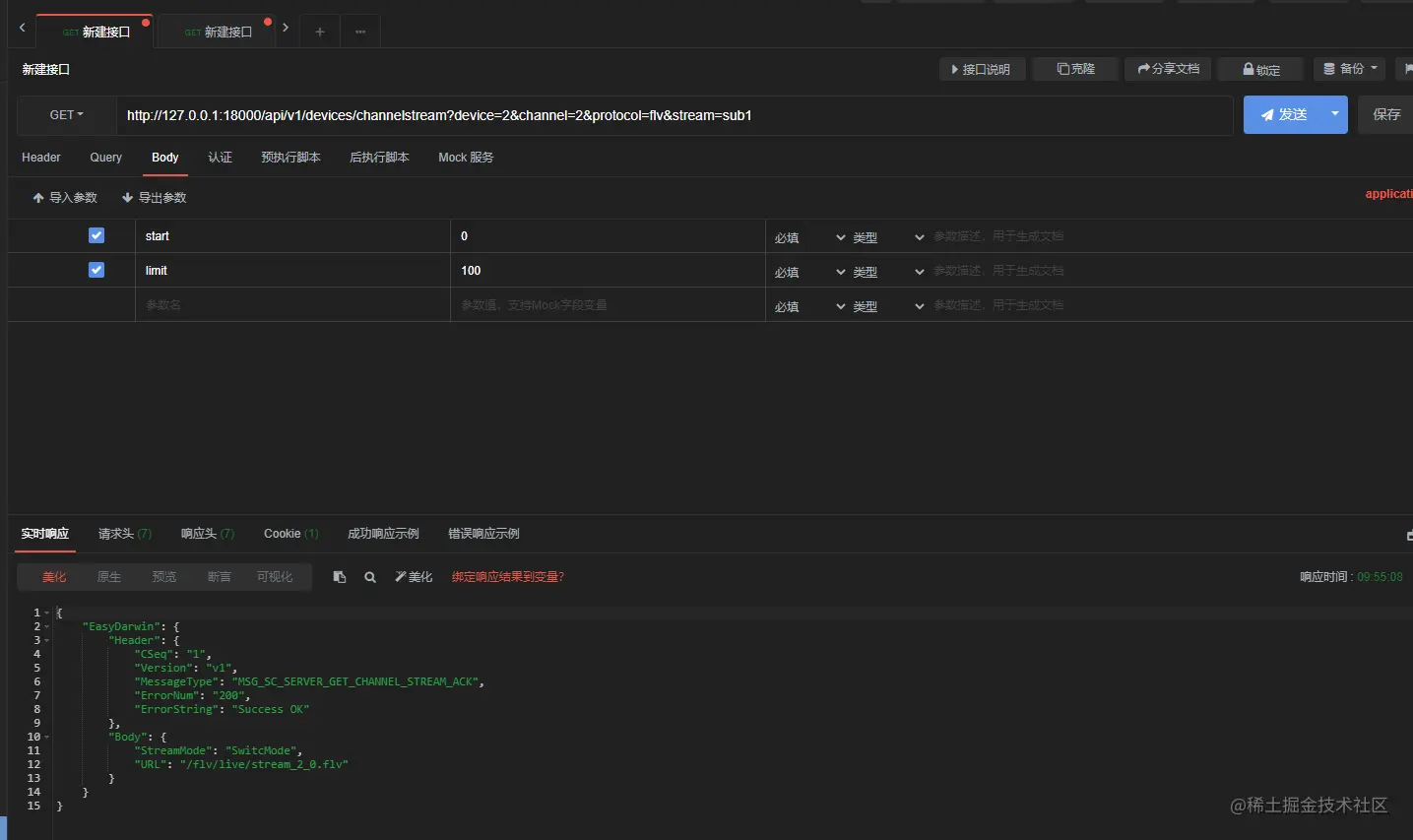Open the Cookie (1) tab
The width and height of the screenshot is (1413, 840).
click(291, 534)
